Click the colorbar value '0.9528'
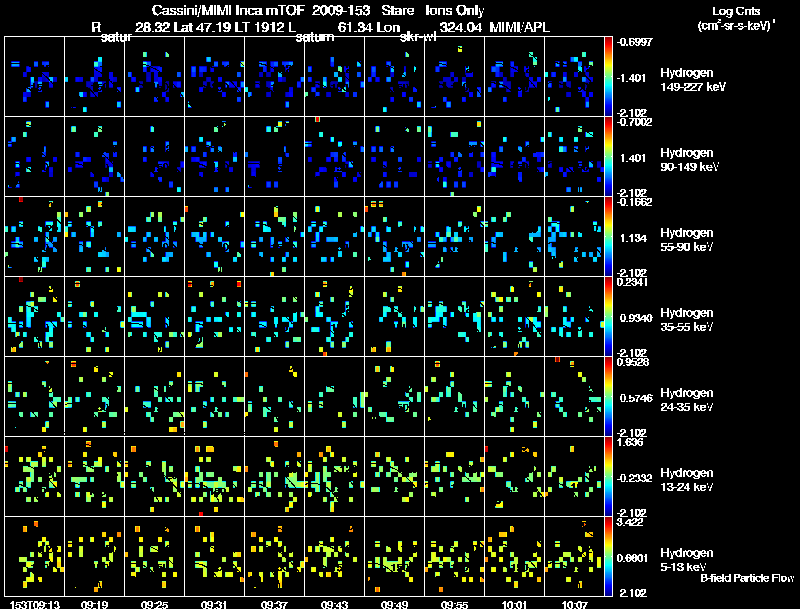 click(633, 362)
